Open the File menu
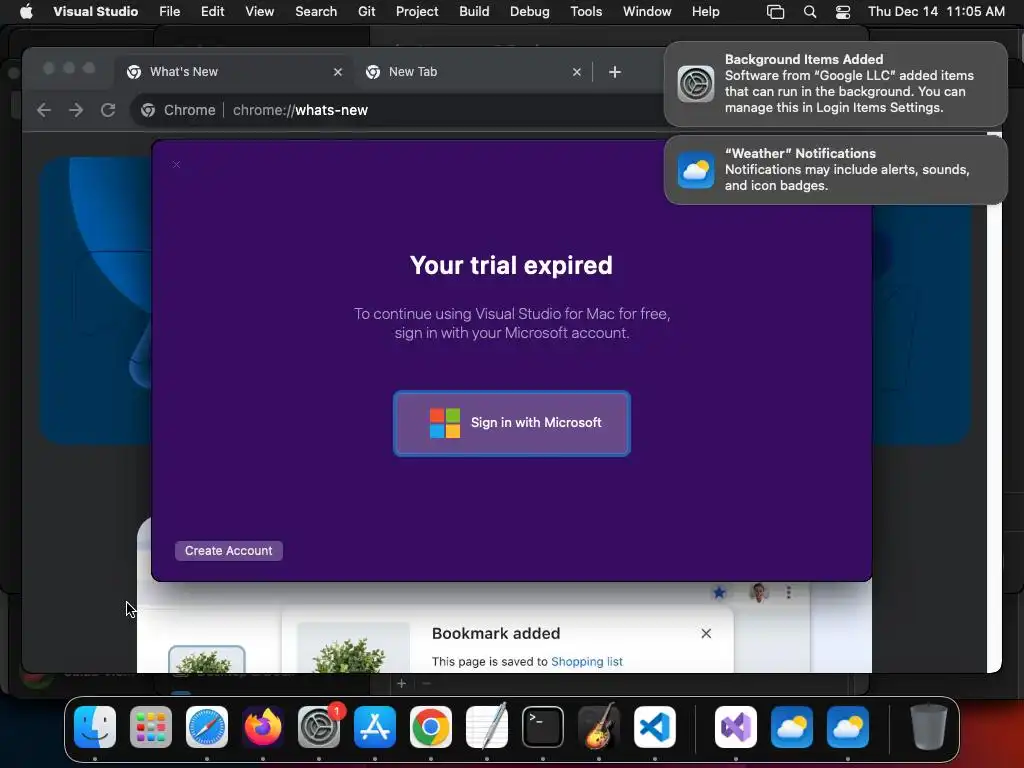Screen dimensions: 1024x768 coord(169,11)
